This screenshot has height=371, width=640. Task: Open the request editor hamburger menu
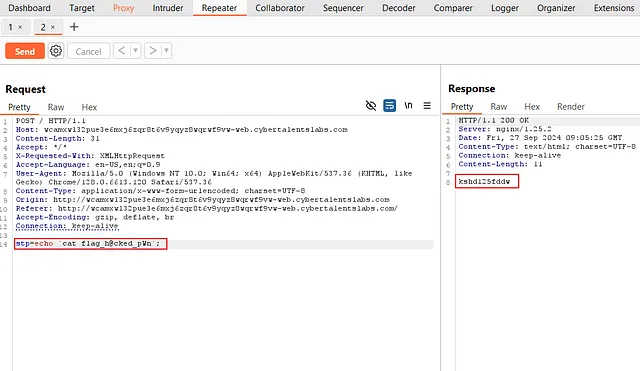pyautogui.click(x=427, y=106)
